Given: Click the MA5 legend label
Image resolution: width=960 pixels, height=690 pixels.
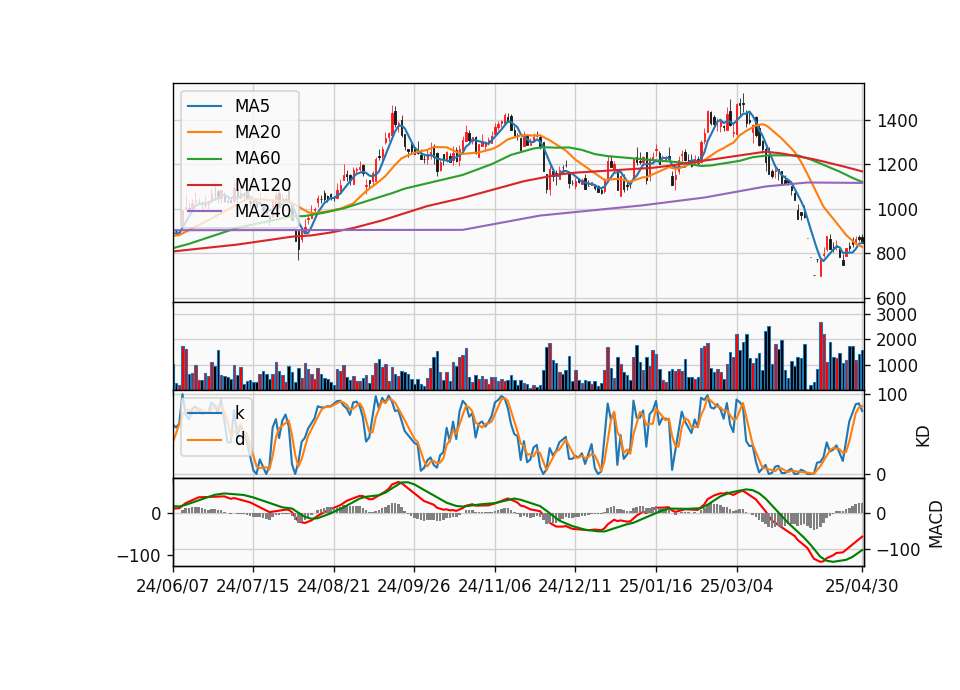Looking at the screenshot, I should [x=252, y=106].
